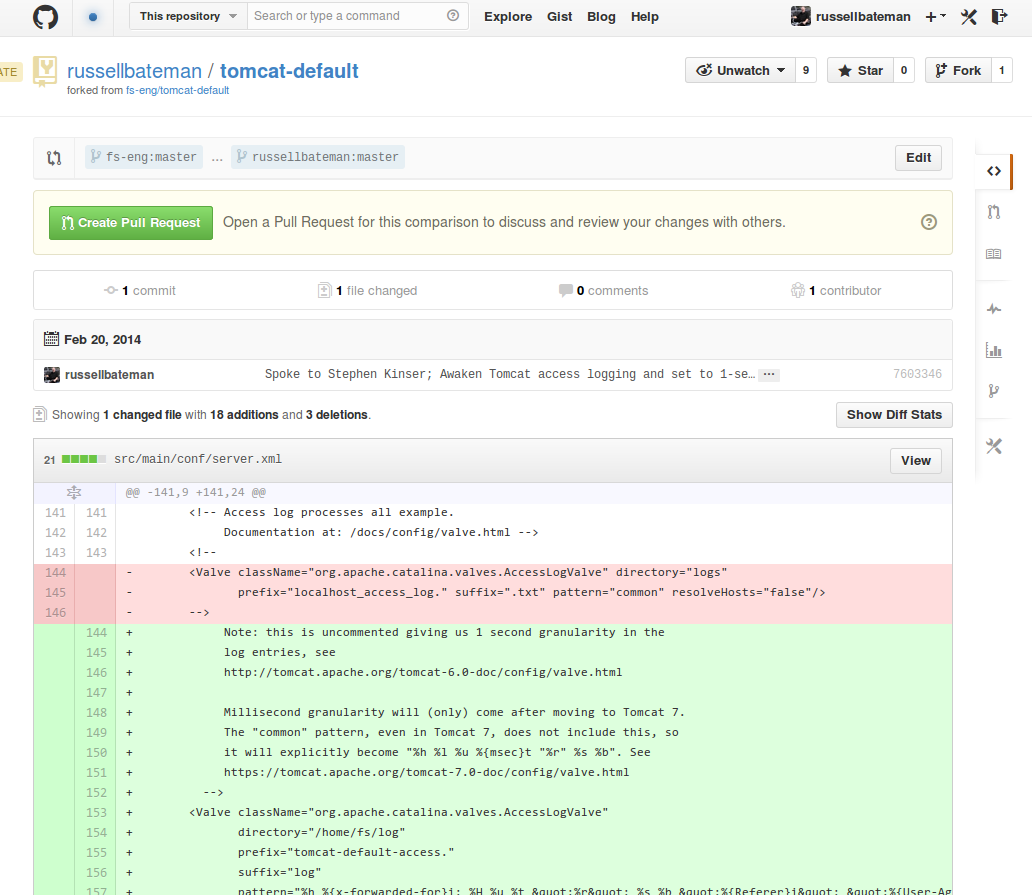Open the fs-eng/tomcat-default forked-from link
This screenshot has height=895, width=1032.
click(x=177, y=90)
